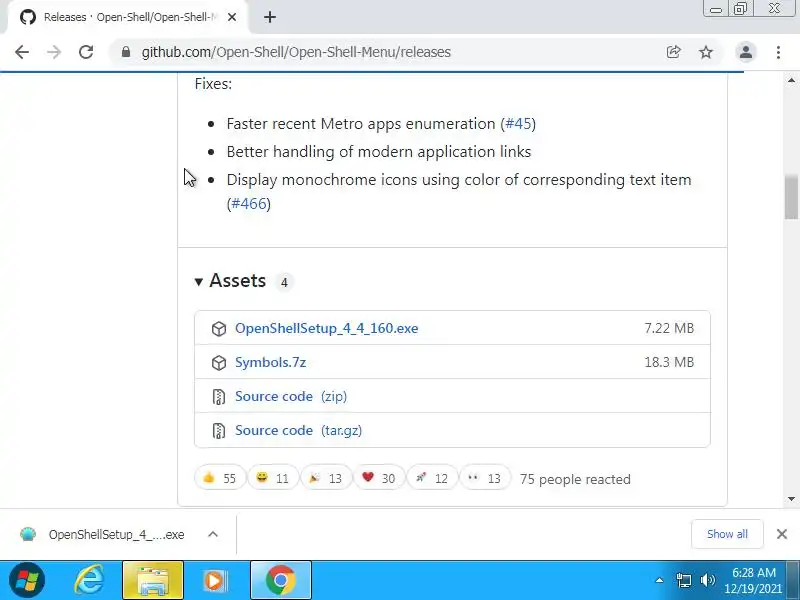
Task: Click the package icon beside Symbols.7z
Action: coord(219,363)
